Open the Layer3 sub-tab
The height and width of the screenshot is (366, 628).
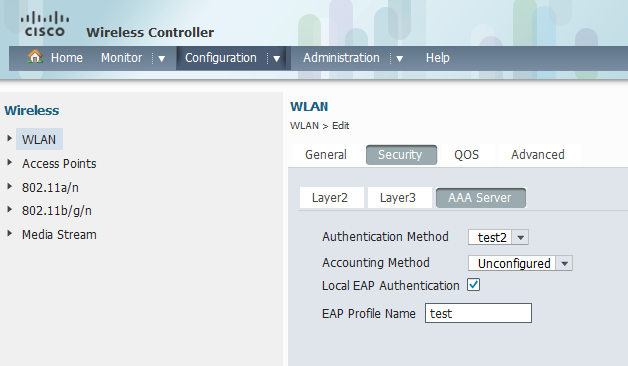click(399, 198)
